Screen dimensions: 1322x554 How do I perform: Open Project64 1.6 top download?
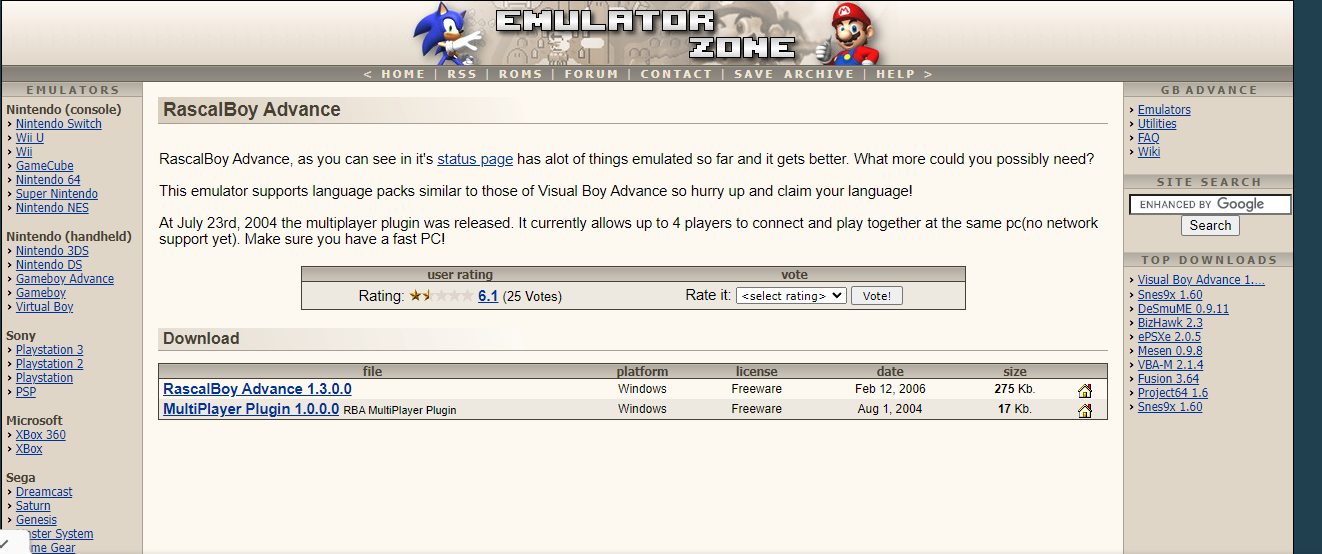(1173, 393)
